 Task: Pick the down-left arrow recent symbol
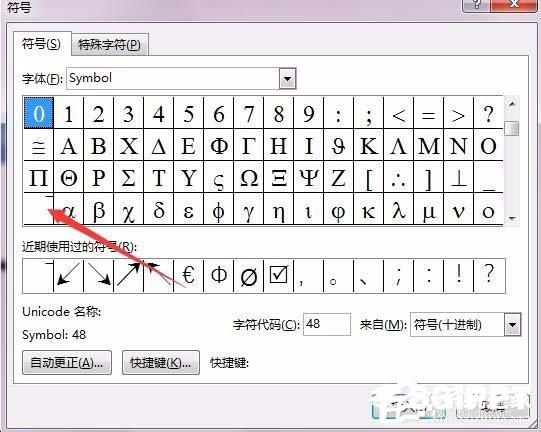coord(68,276)
